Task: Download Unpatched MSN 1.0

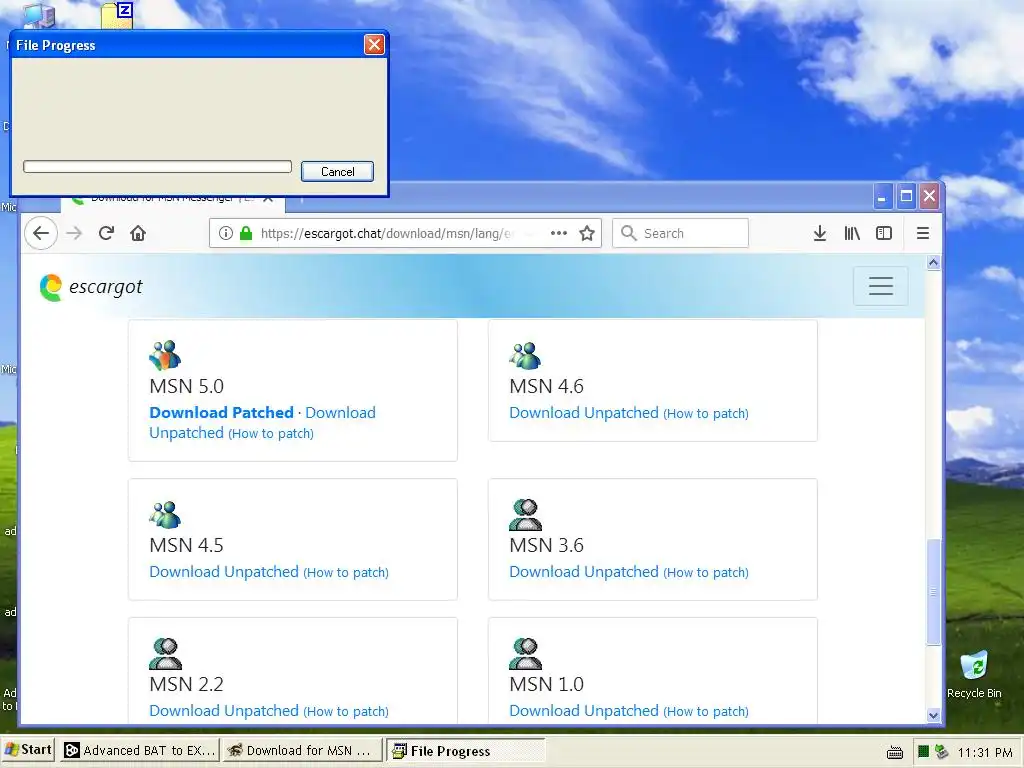Action: point(584,711)
